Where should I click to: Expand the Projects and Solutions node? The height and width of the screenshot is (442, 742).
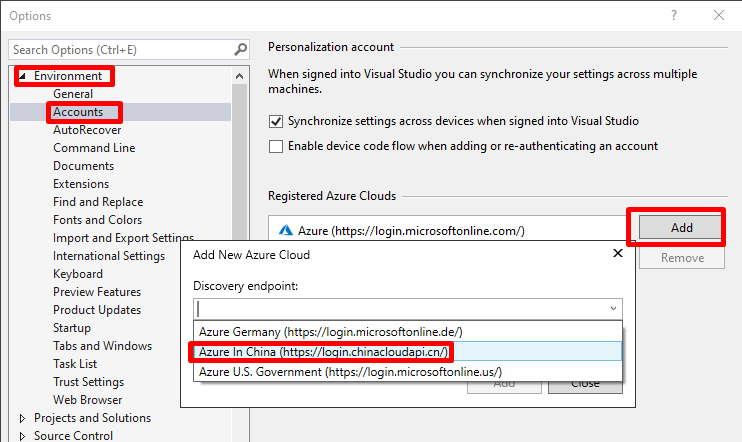pos(22,418)
